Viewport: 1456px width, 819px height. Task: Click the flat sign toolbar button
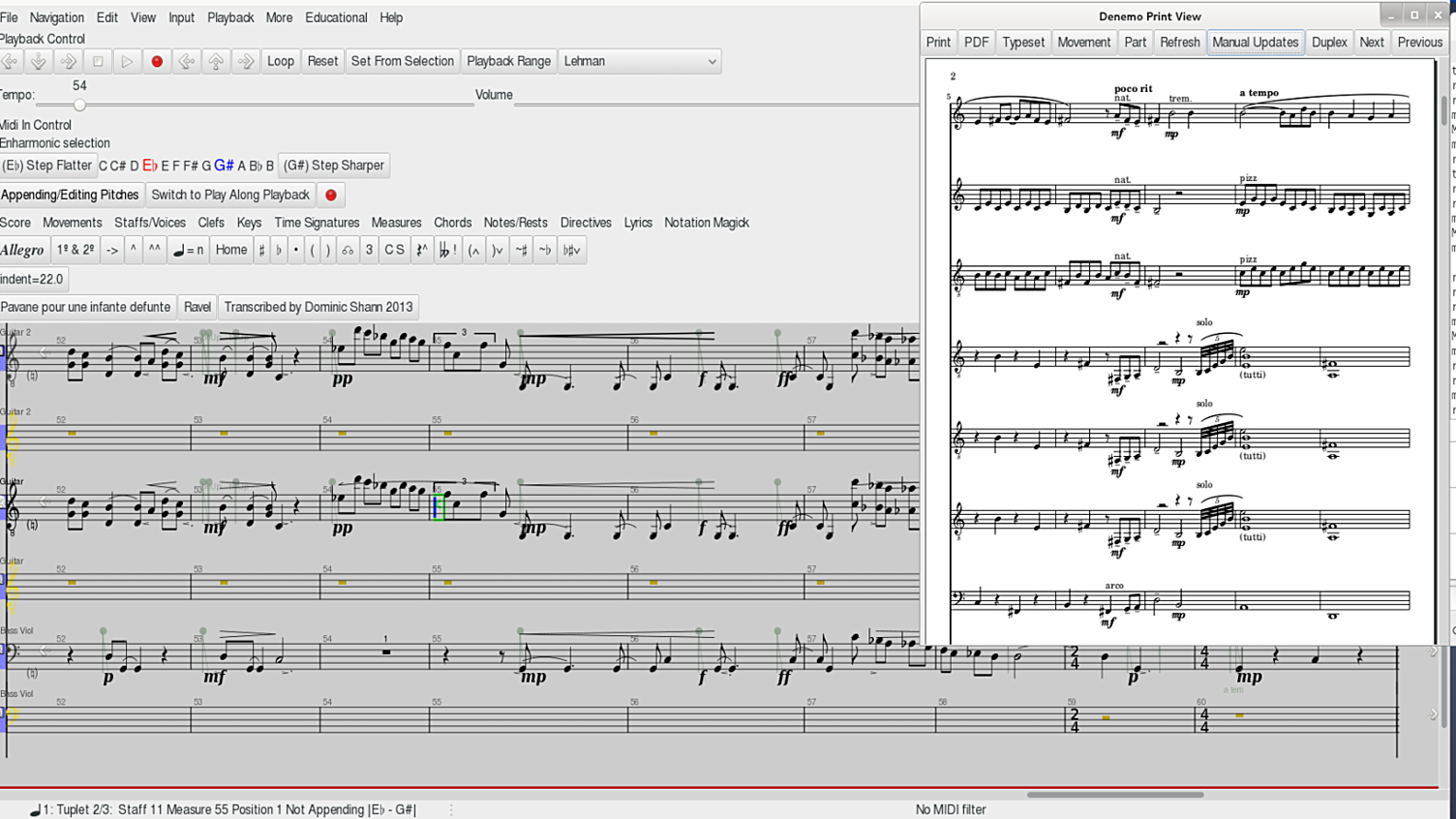pos(279,250)
